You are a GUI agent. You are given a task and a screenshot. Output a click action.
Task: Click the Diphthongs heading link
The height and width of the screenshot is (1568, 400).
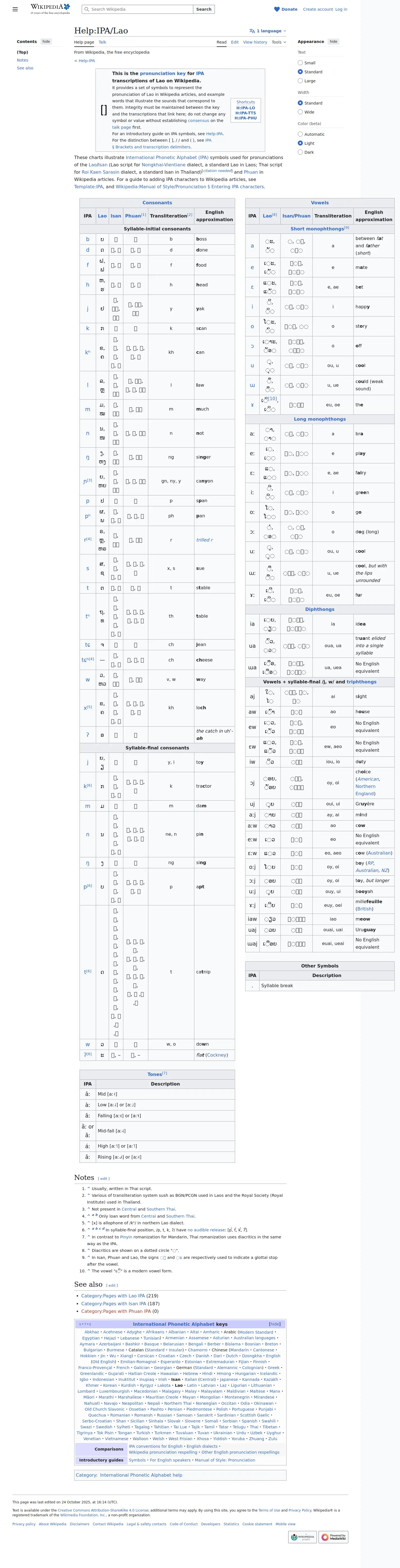point(320,609)
